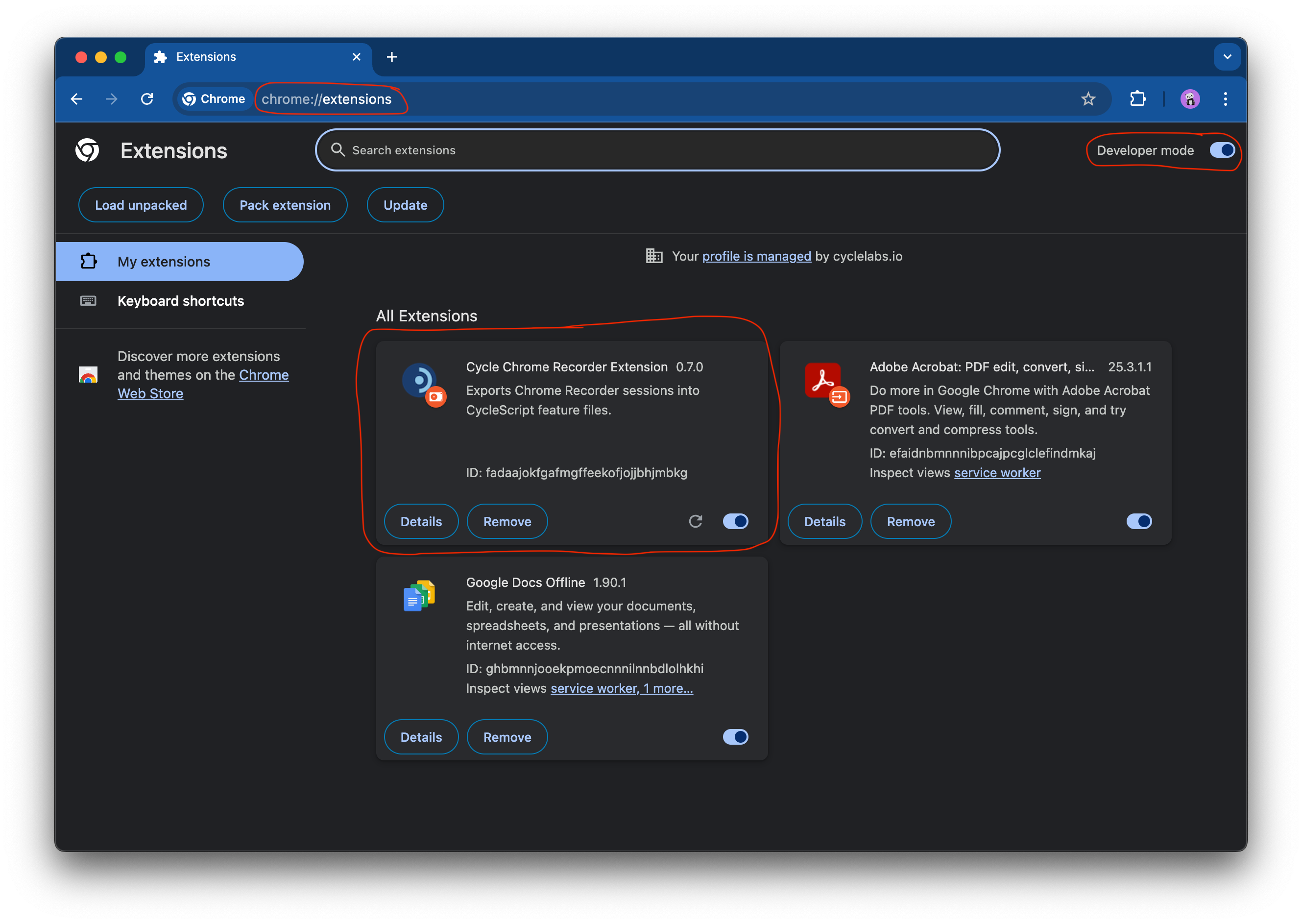This screenshot has height=924, width=1302.
Task: Click the yellow minimize window button
Action: pyautogui.click(x=101, y=57)
